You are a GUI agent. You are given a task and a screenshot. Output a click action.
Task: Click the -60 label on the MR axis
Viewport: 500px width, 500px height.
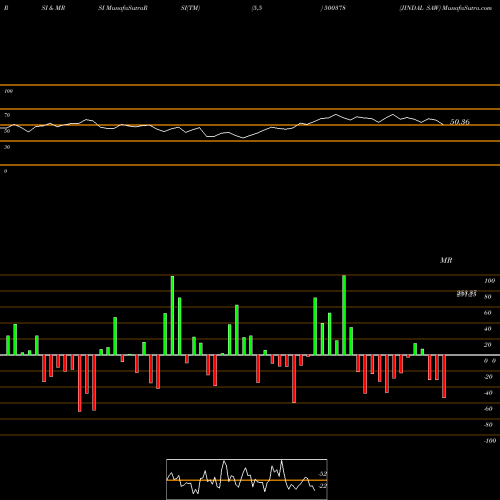click(x=488, y=409)
